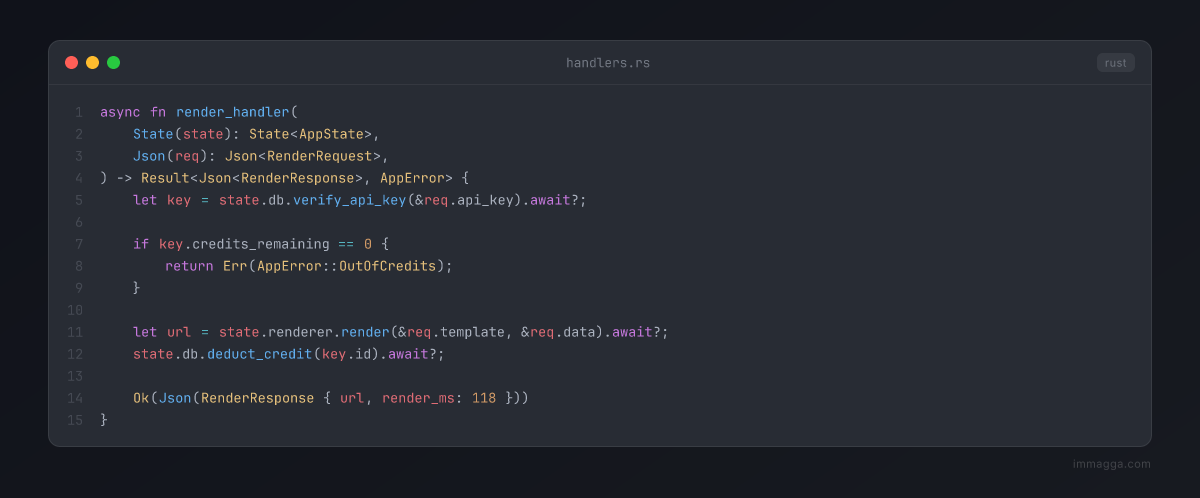Click line number 15 in the gutter
The image size is (1200, 498).
[75, 420]
